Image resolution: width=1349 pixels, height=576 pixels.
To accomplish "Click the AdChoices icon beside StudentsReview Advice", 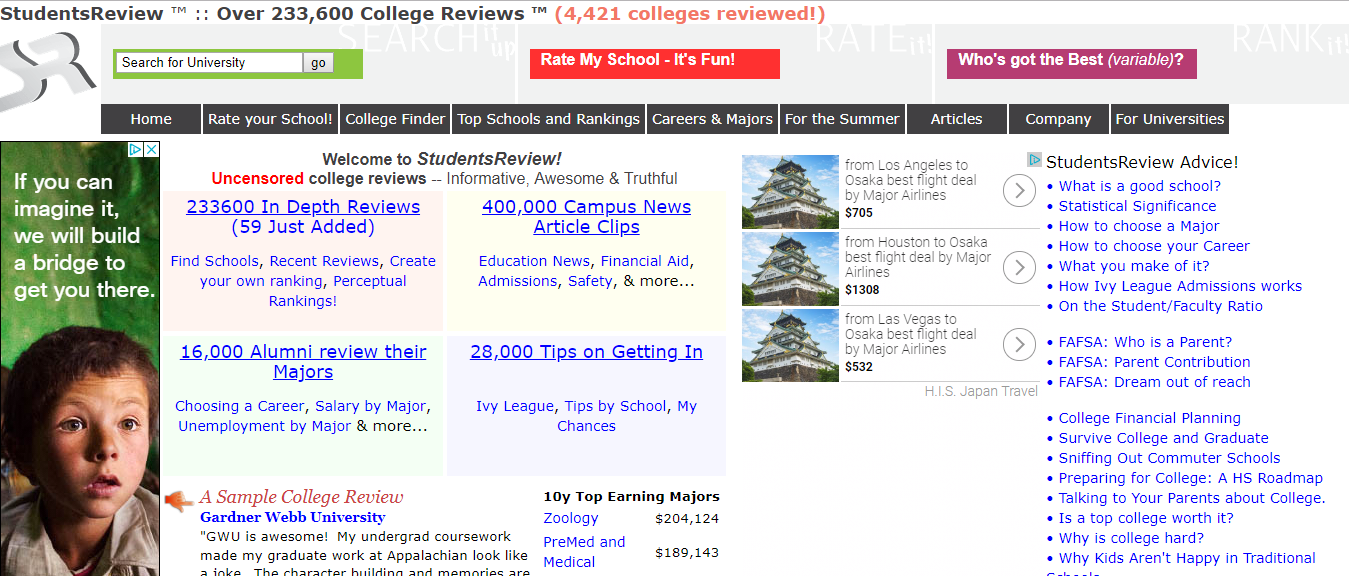I will point(1035,160).
